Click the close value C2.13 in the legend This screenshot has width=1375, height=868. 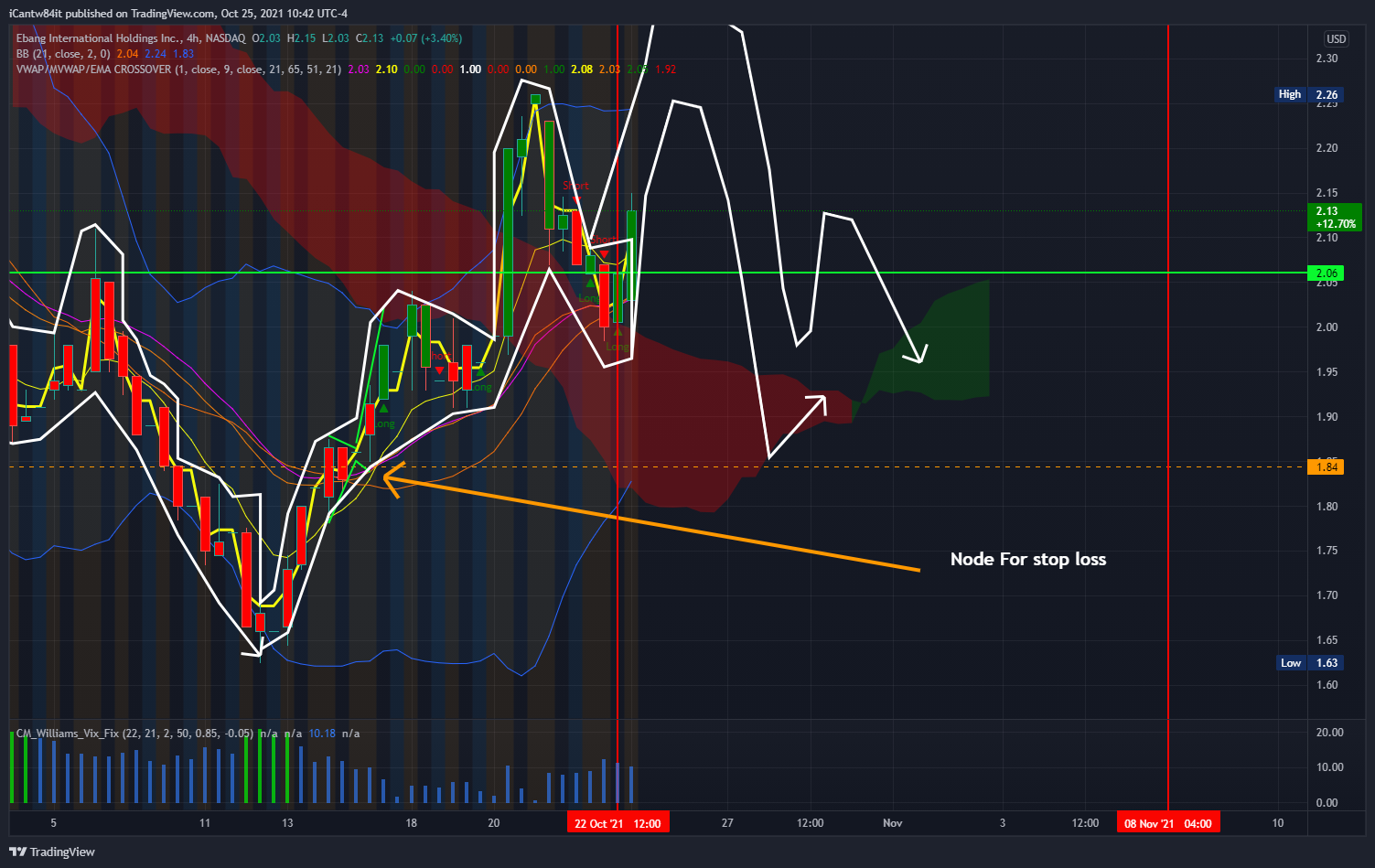pyautogui.click(x=370, y=38)
